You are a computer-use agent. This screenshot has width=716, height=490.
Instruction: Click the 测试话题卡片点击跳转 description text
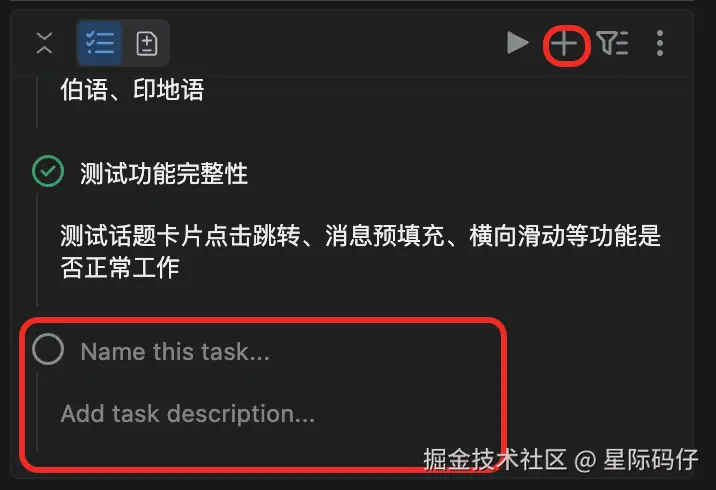pos(361,251)
